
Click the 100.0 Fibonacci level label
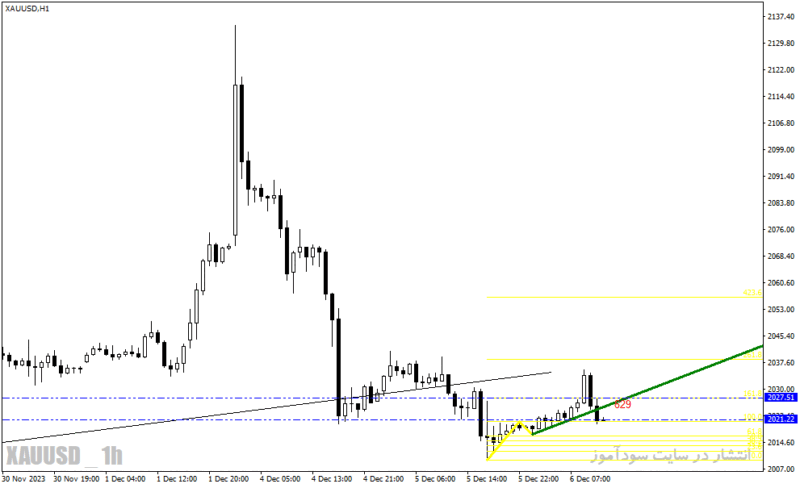[752, 417]
